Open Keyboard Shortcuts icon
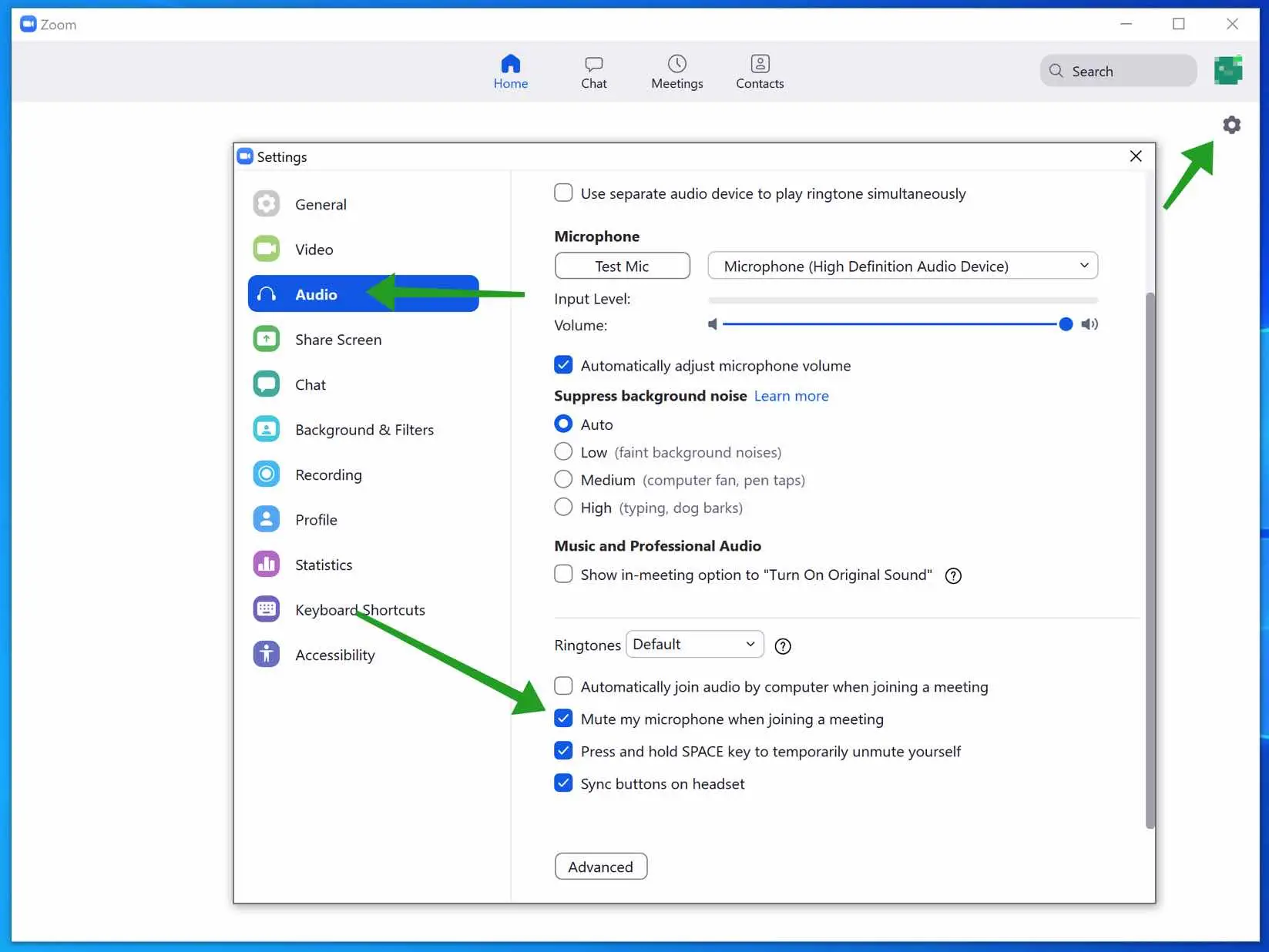1269x952 pixels. [x=267, y=609]
